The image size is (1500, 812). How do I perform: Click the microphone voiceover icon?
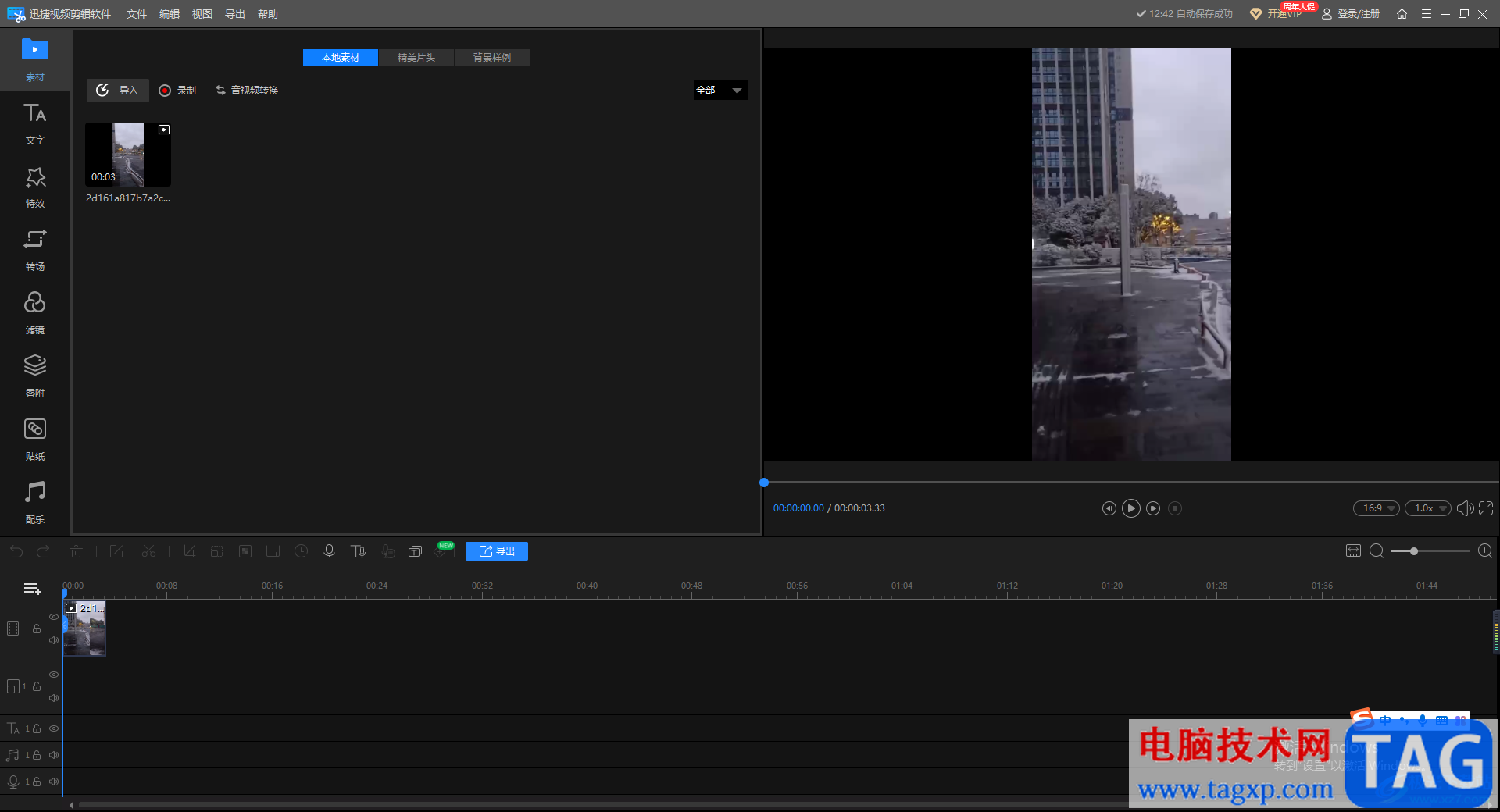click(x=329, y=551)
